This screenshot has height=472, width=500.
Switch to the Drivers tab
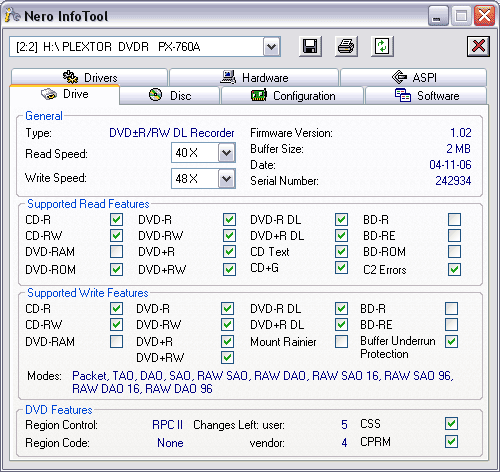89,77
